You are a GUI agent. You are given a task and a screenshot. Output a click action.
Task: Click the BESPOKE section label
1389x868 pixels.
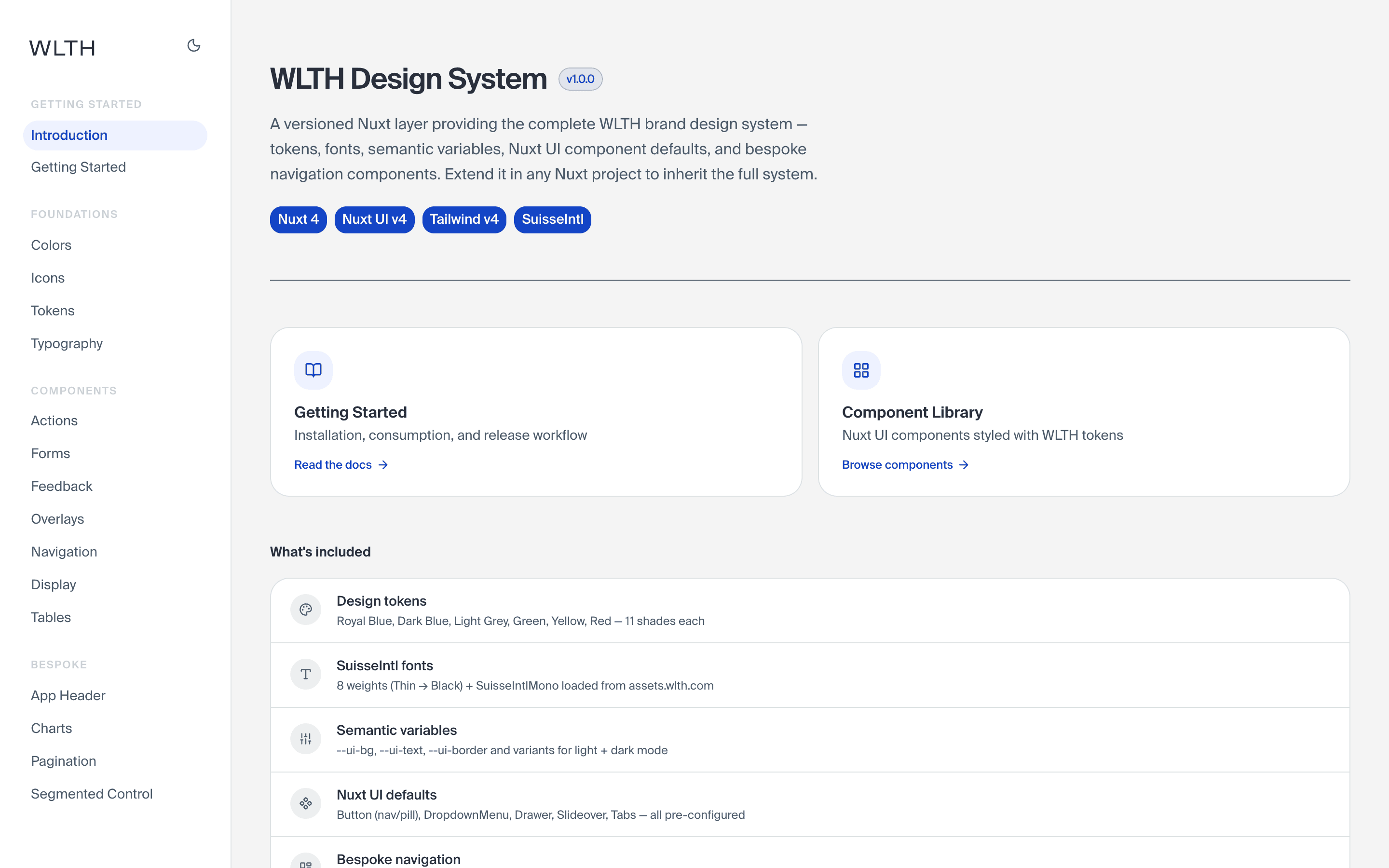pos(59,665)
